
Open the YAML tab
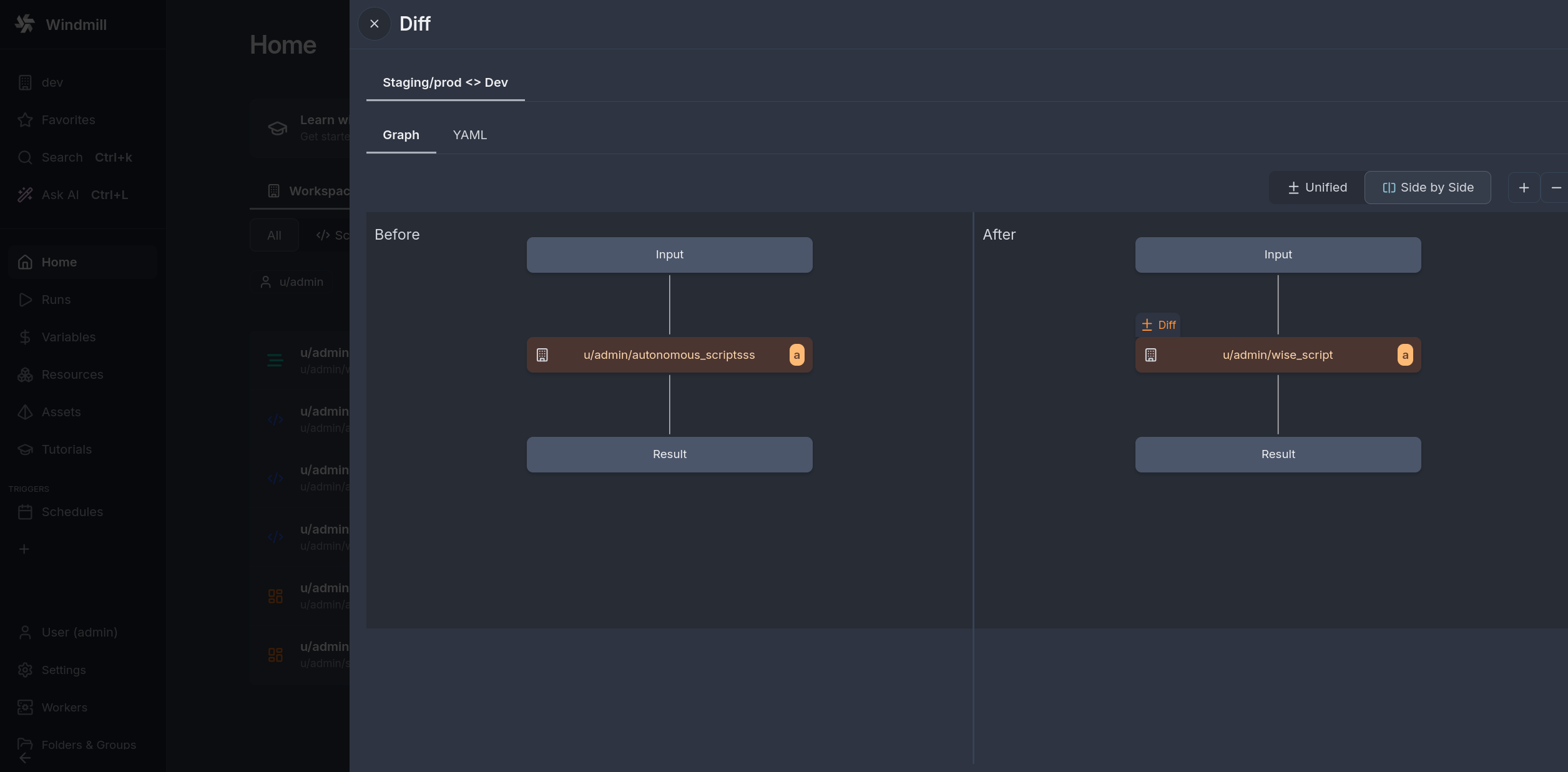pyautogui.click(x=469, y=135)
